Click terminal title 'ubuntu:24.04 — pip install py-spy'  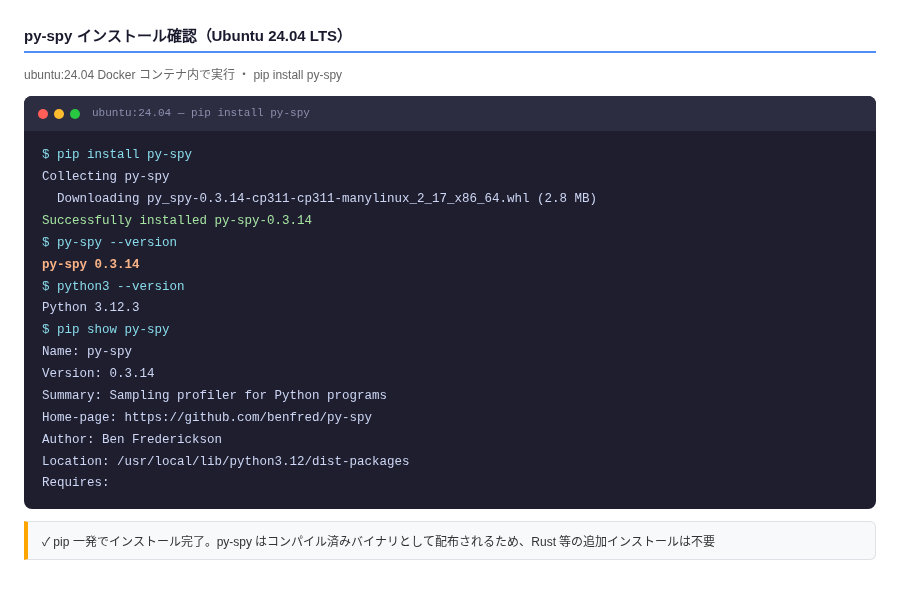coord(201,113)
